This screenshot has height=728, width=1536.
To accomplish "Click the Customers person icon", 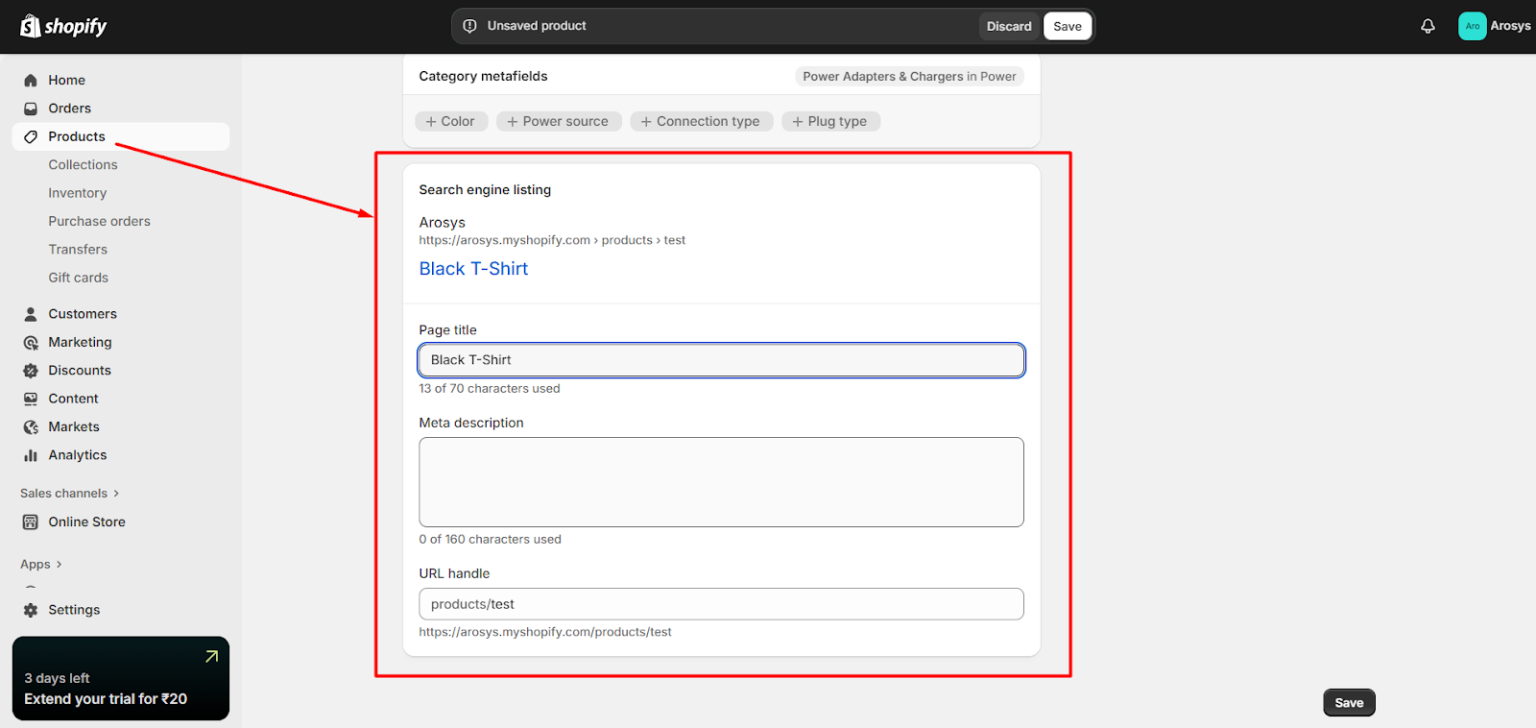I will click(x=30, y=314).
